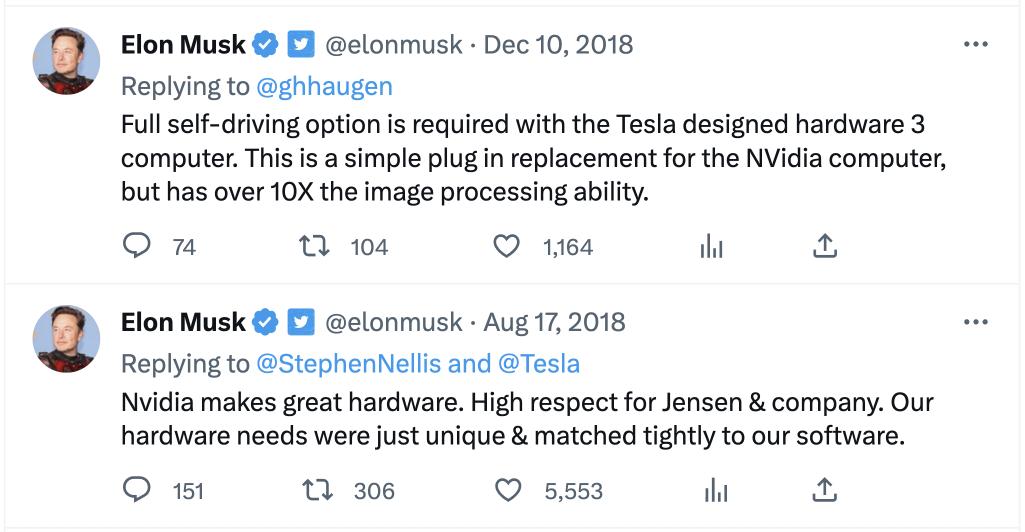Viewport: 1025px width, 532px height.
Task: Like the tweet with 1,164 likes
Action: point(509,246)
